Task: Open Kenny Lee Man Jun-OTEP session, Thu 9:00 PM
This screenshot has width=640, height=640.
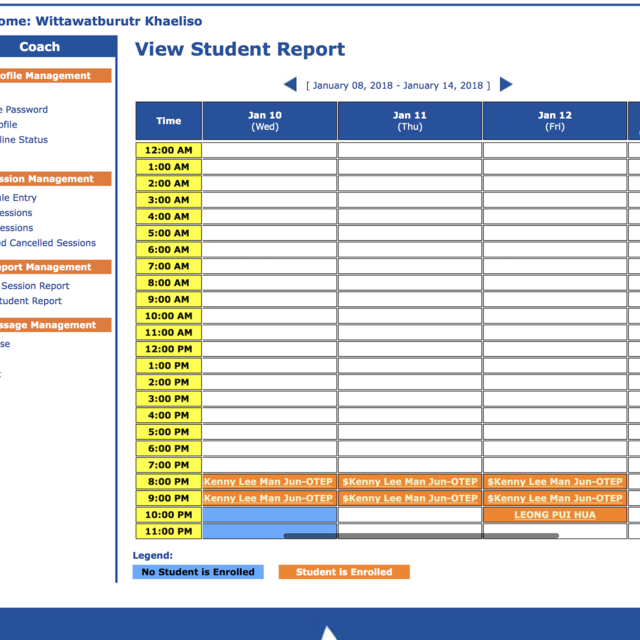Action: (x=410, y=498)
